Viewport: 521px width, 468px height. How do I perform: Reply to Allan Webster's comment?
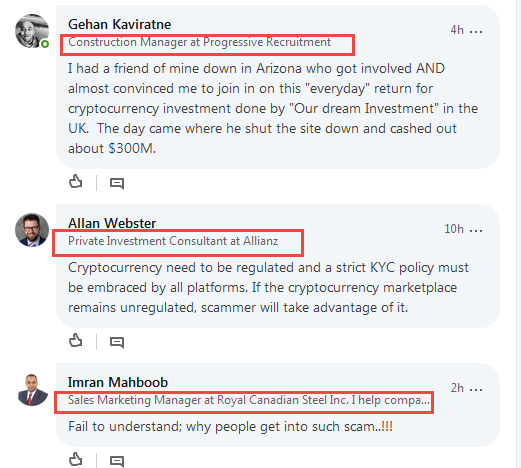(117, 342)
